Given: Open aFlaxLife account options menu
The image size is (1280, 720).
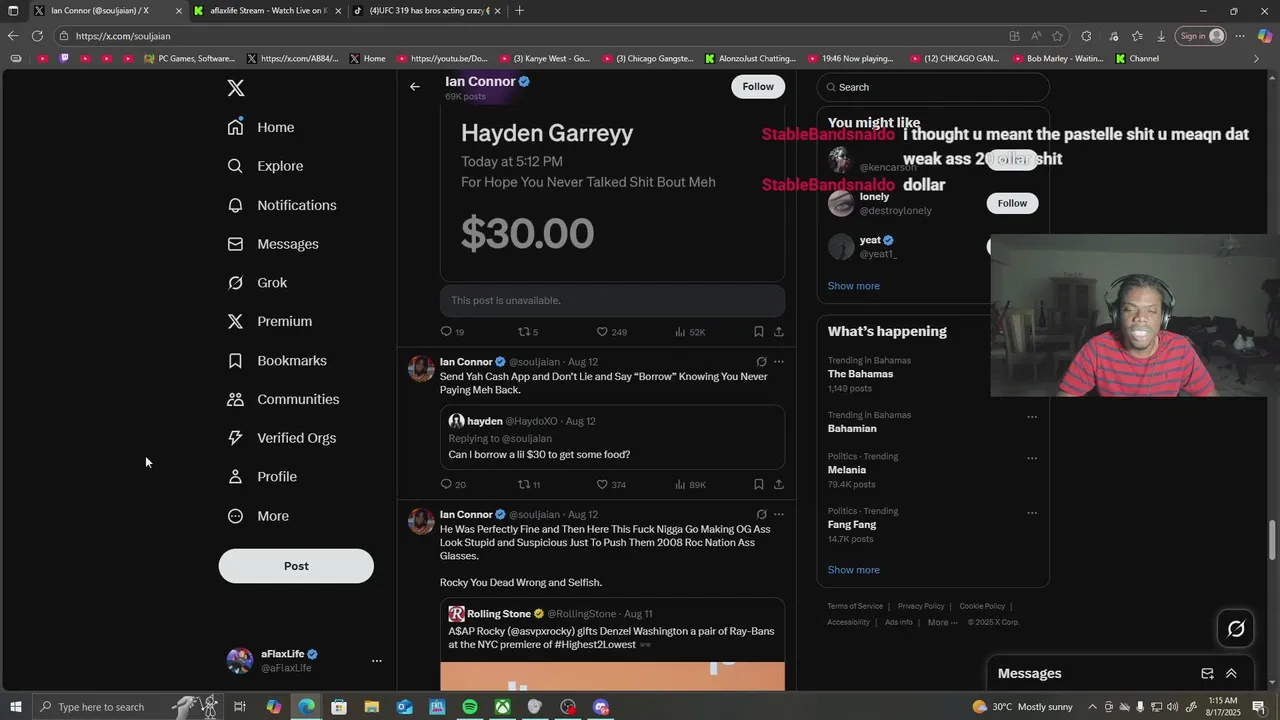Looking at the screenshot, I should pos(377,661).
